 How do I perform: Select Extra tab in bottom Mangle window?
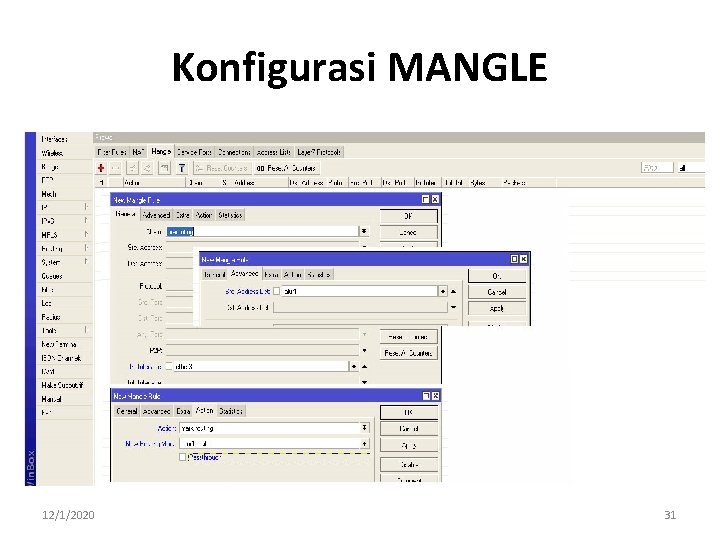[183, 411]
